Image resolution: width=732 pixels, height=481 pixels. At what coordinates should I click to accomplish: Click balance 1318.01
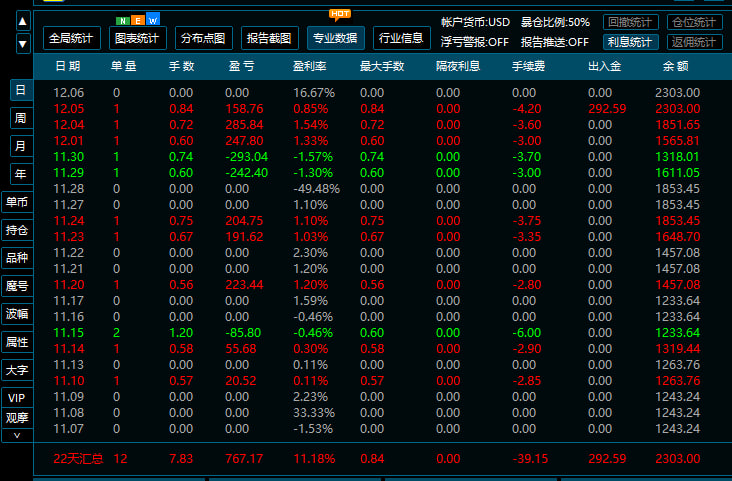677,157
